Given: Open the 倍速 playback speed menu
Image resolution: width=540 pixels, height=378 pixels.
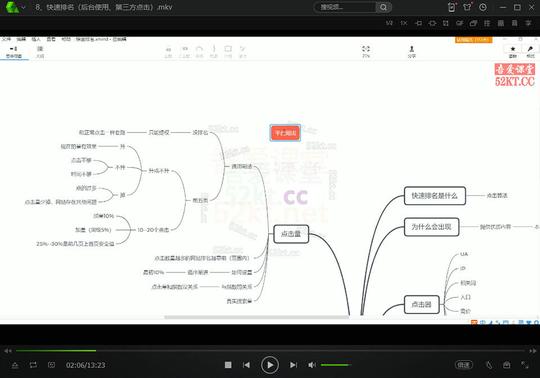Looking at the screenshot, I should coord(464,365).
